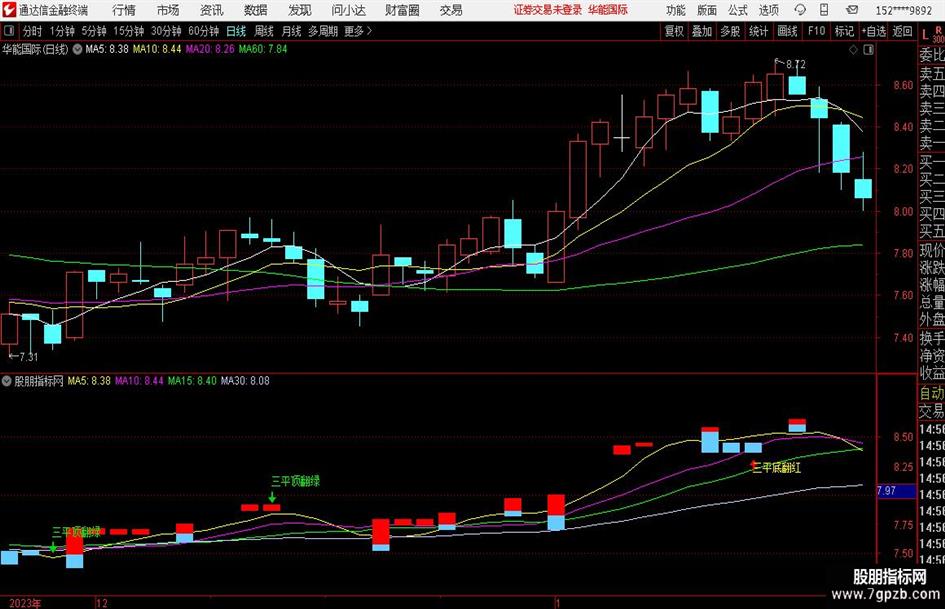Click the 7.31 low price marker
This screenshot has width=945, height=609.
[x=28, y=357]
